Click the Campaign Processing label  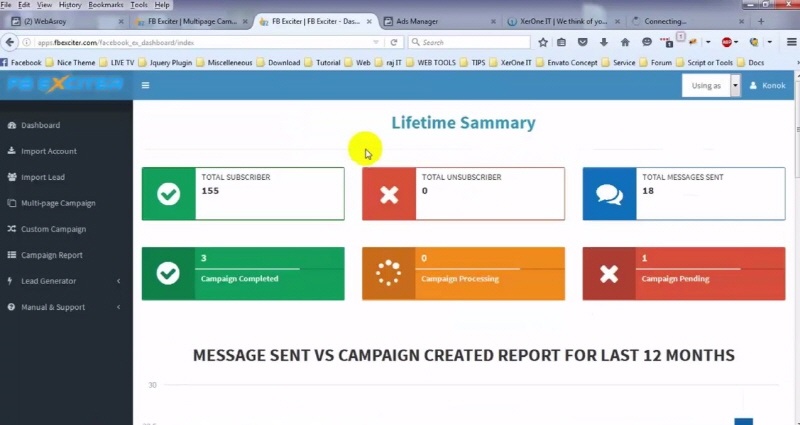[460, 279]
